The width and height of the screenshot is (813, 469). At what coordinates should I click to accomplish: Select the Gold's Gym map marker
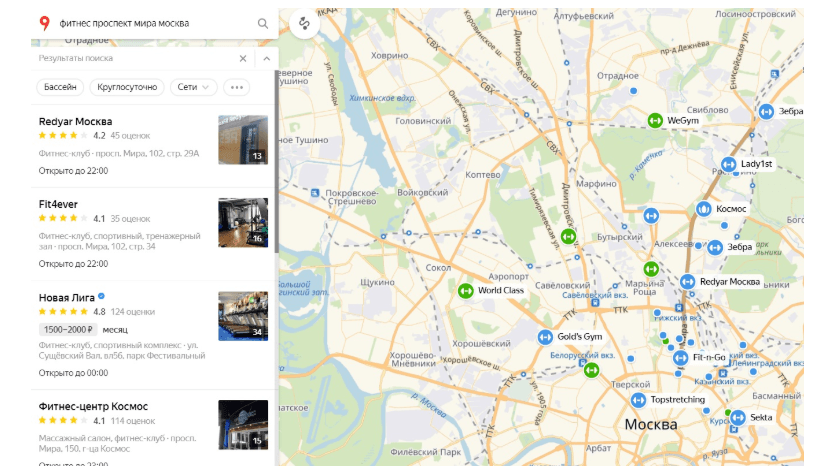pos(545,337)
